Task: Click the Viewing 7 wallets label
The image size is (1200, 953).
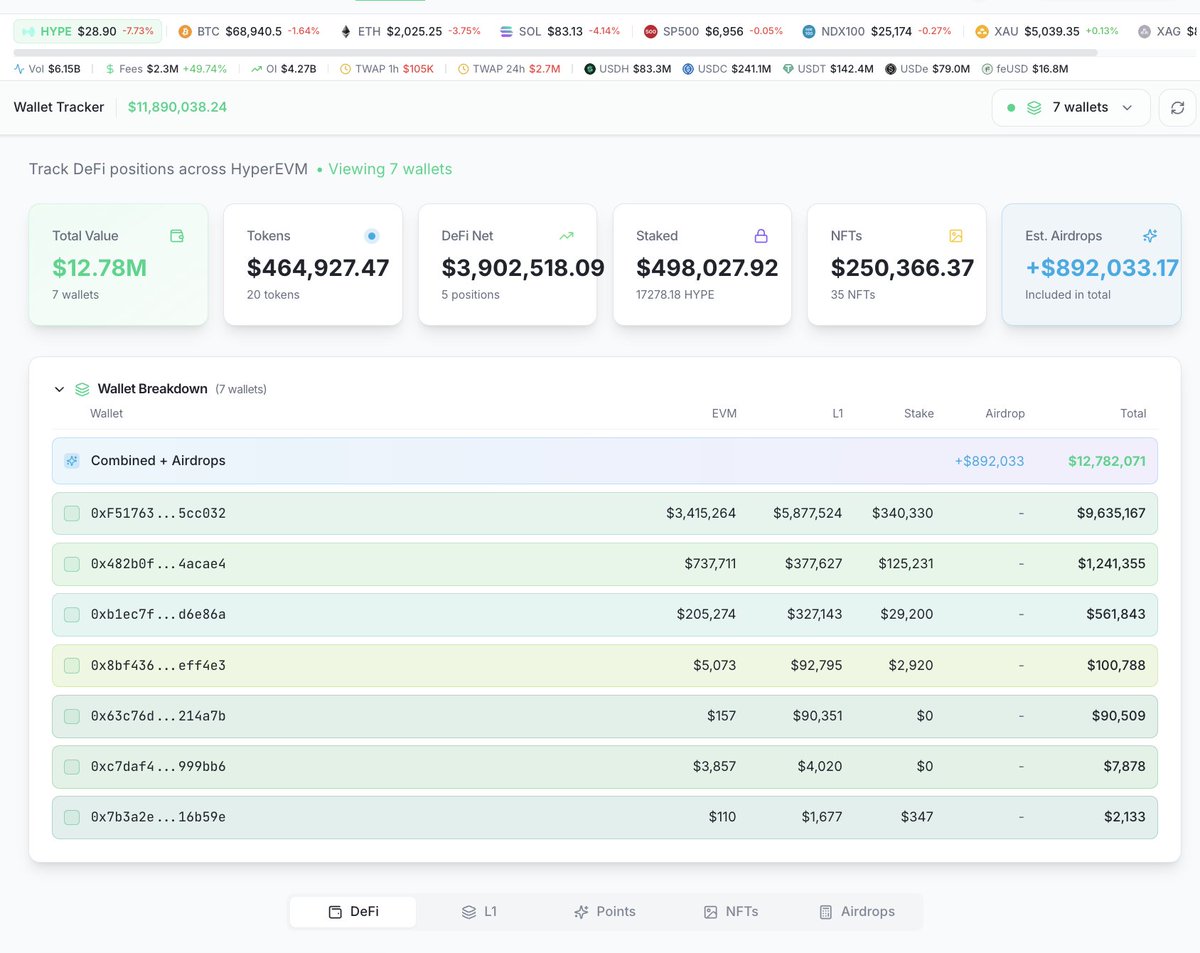Action: [x=390, y=169]
